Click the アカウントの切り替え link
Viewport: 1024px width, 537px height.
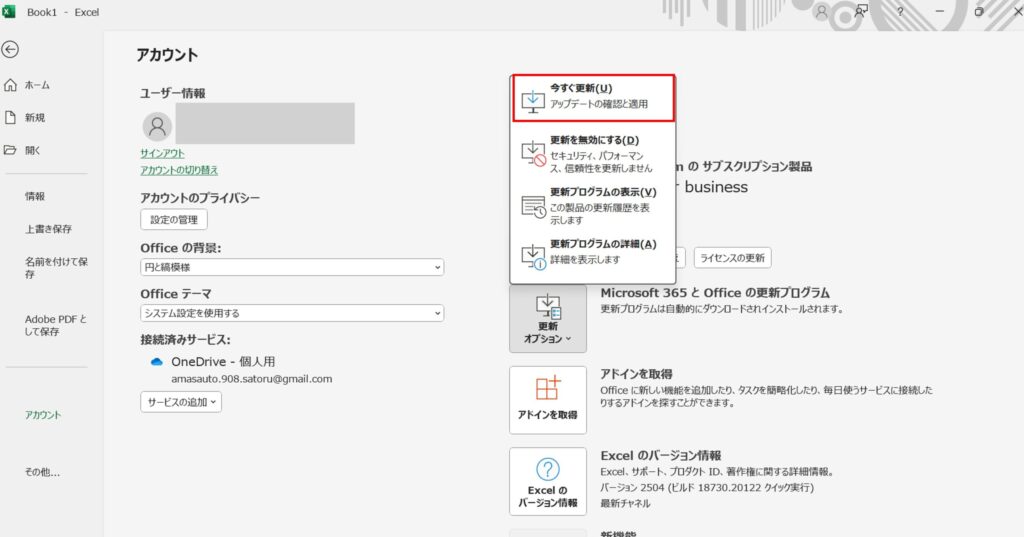pos(179,170)
